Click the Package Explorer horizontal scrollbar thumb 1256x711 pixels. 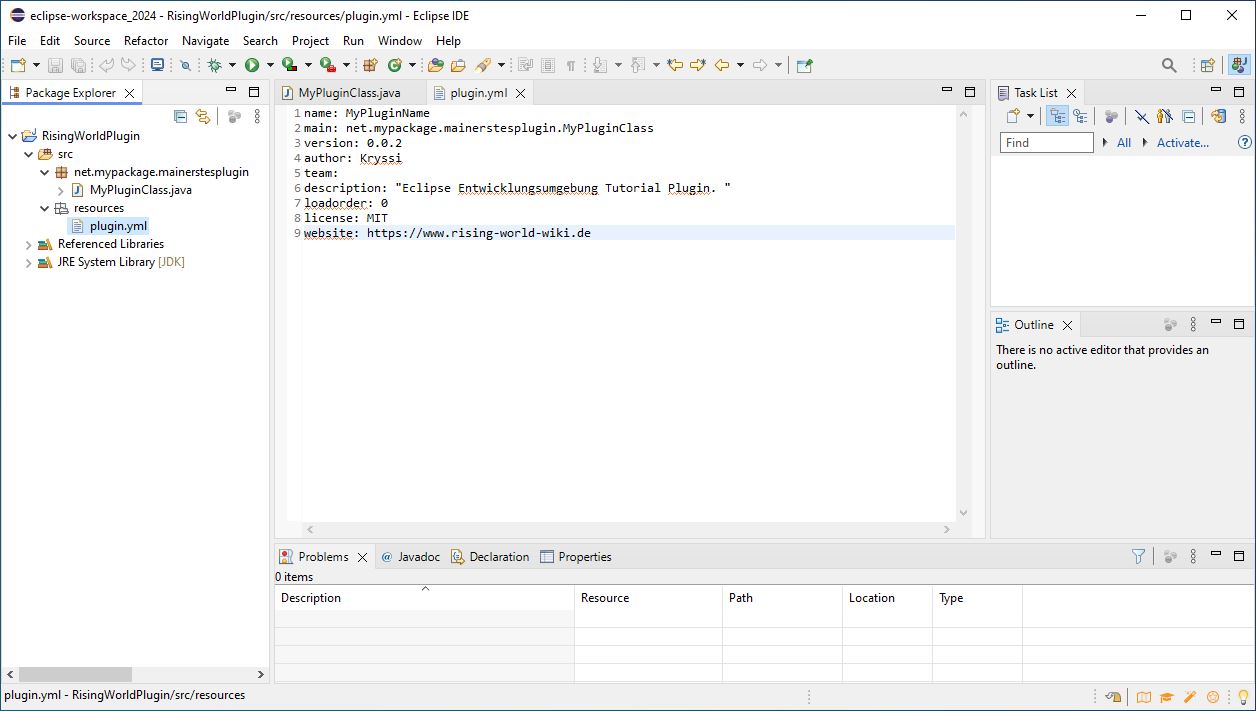pyautogui.click(x=75, y=674)
